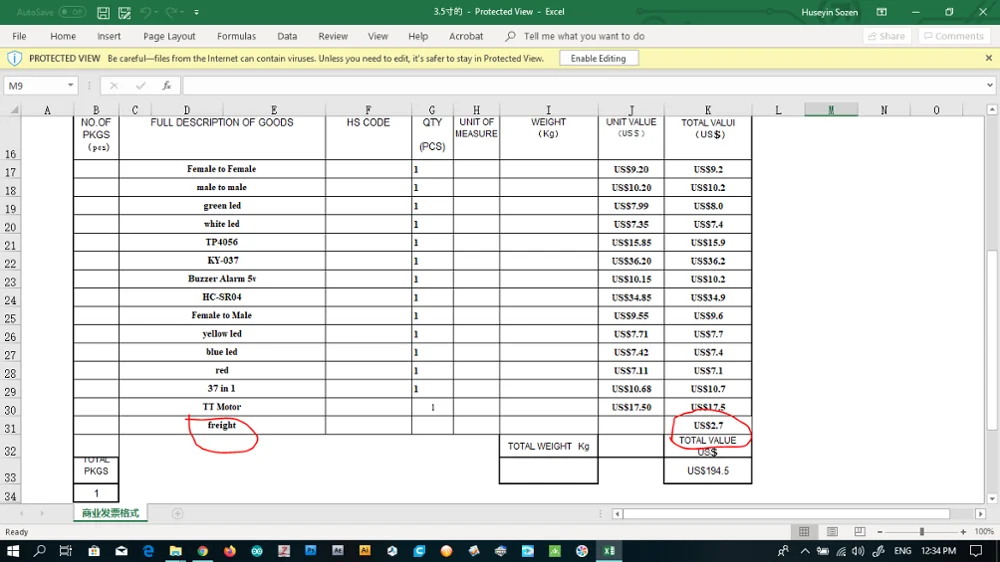
Task: Click the Save As icon beside Save
Action: pos(124,12)
